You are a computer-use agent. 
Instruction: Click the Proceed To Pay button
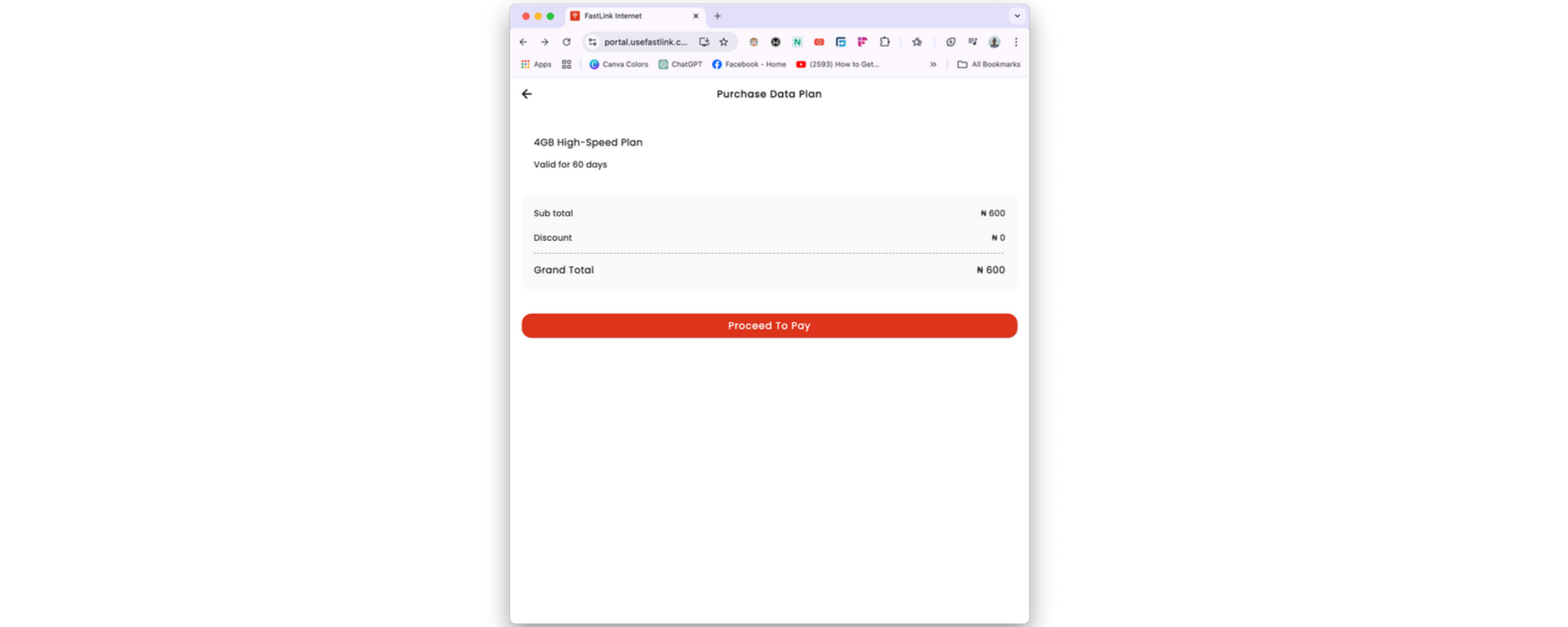[769, 325]
